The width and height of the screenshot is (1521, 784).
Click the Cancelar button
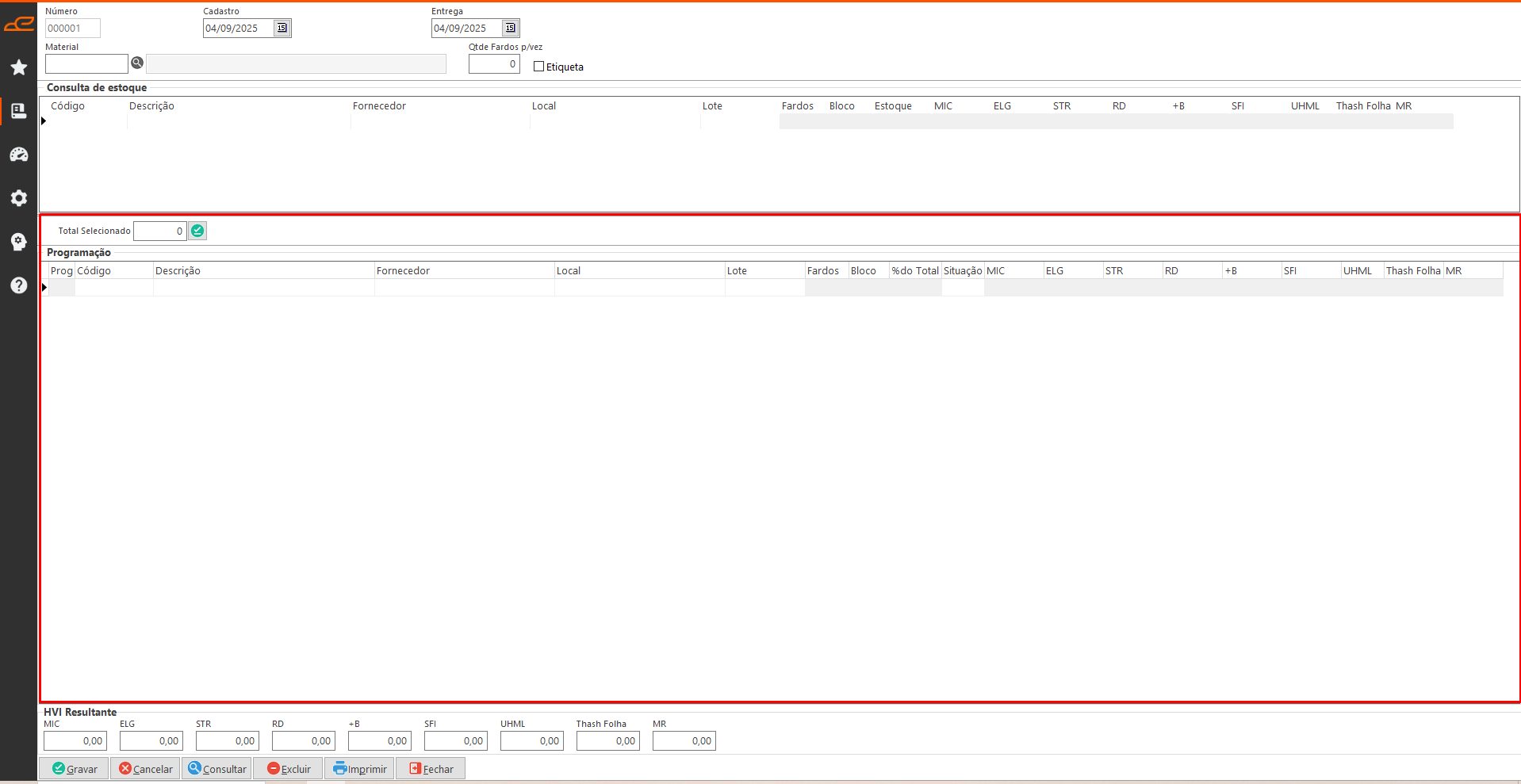pos(146,769)
